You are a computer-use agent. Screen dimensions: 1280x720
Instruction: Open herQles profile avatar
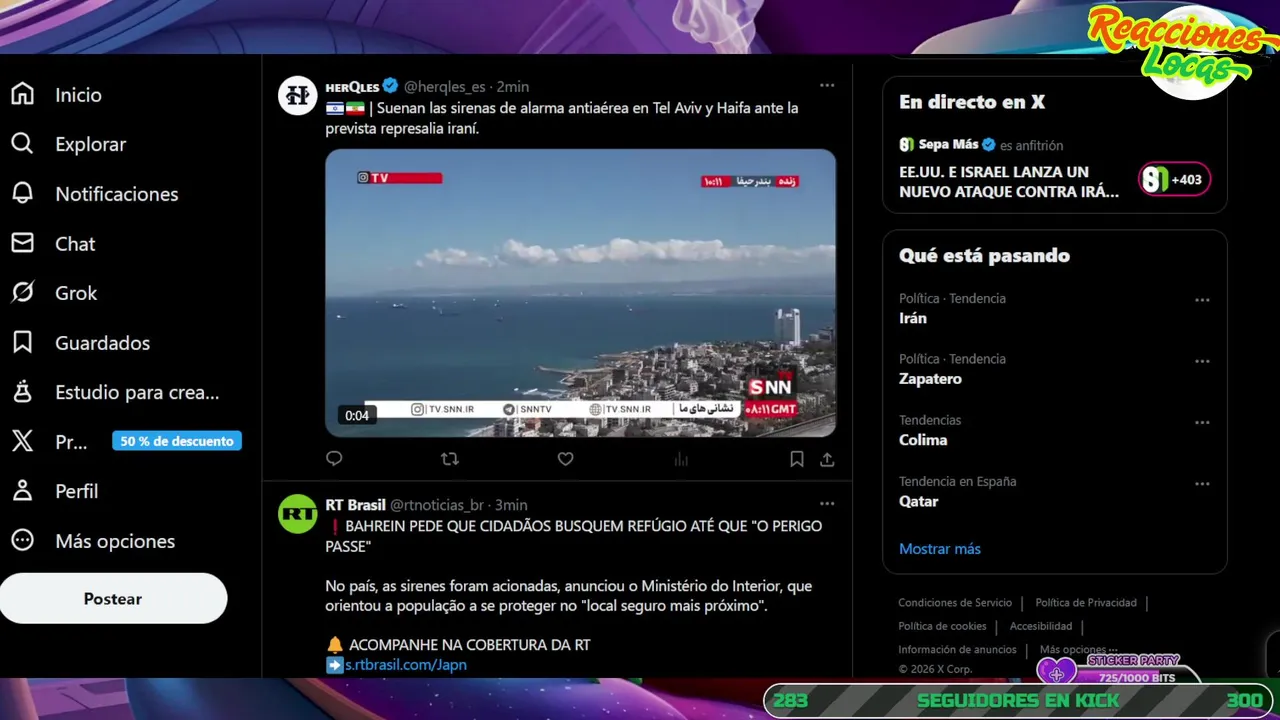[x=297, y=95]
